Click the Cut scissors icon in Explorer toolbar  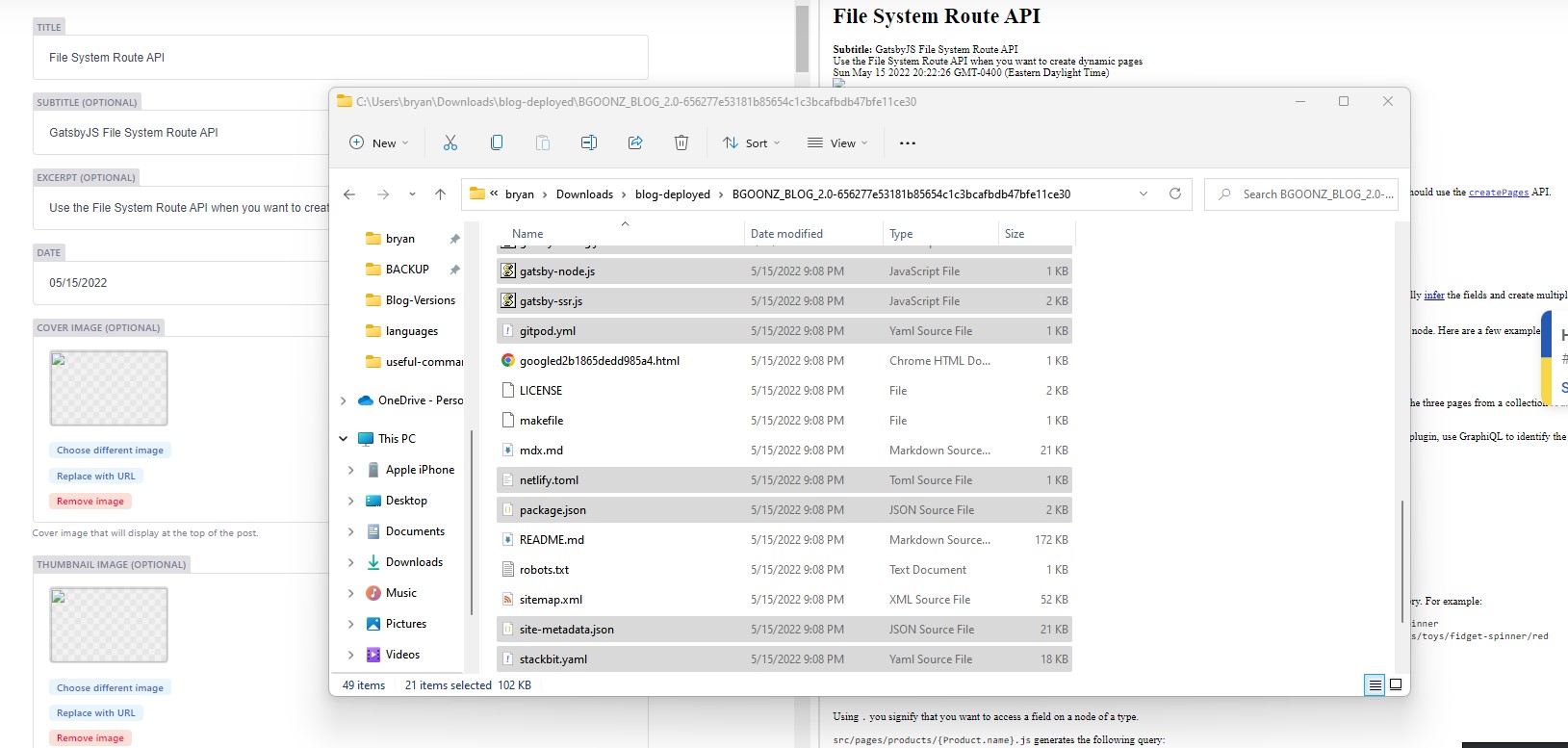(x=450, y=142)
